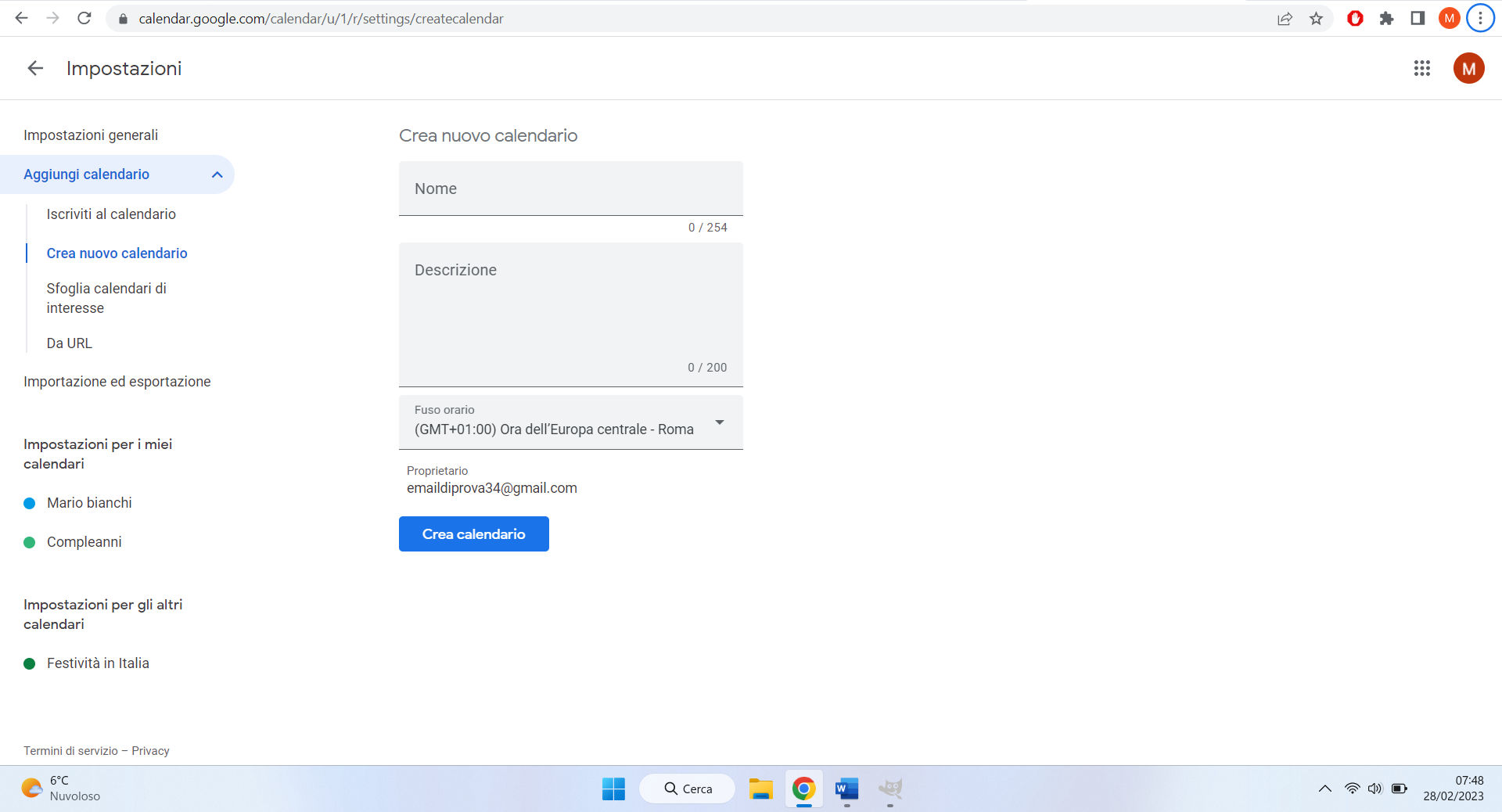Click the green color dot next to Compleanni
This screenshot has height=812, width=1502.
click(x=30, y=541)
